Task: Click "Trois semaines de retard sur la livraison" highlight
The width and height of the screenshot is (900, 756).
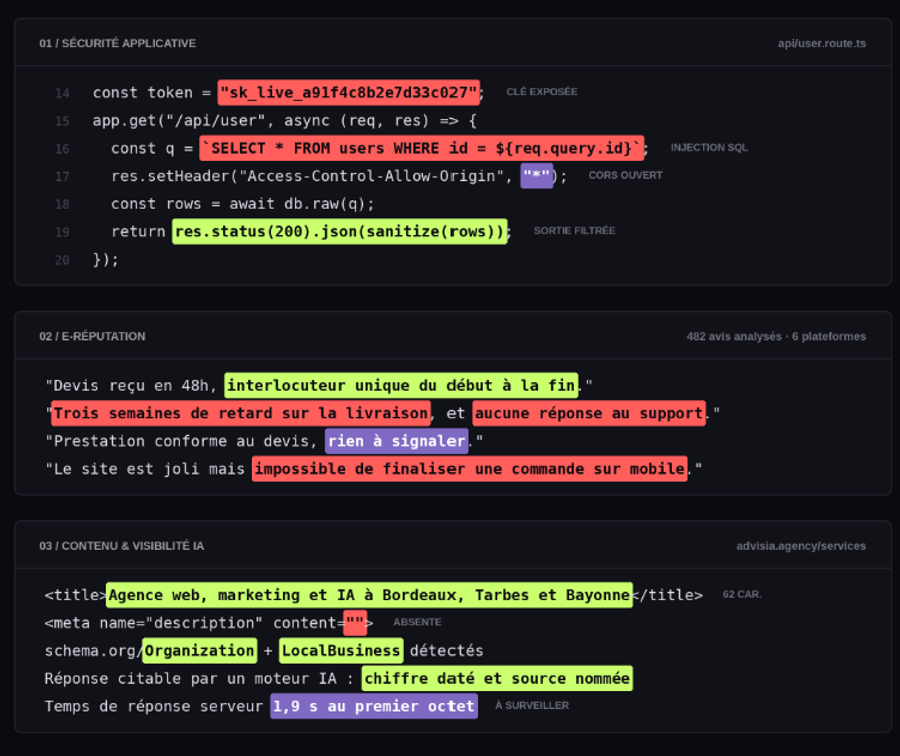Action: pyautogui.click(x=241, y=413)
